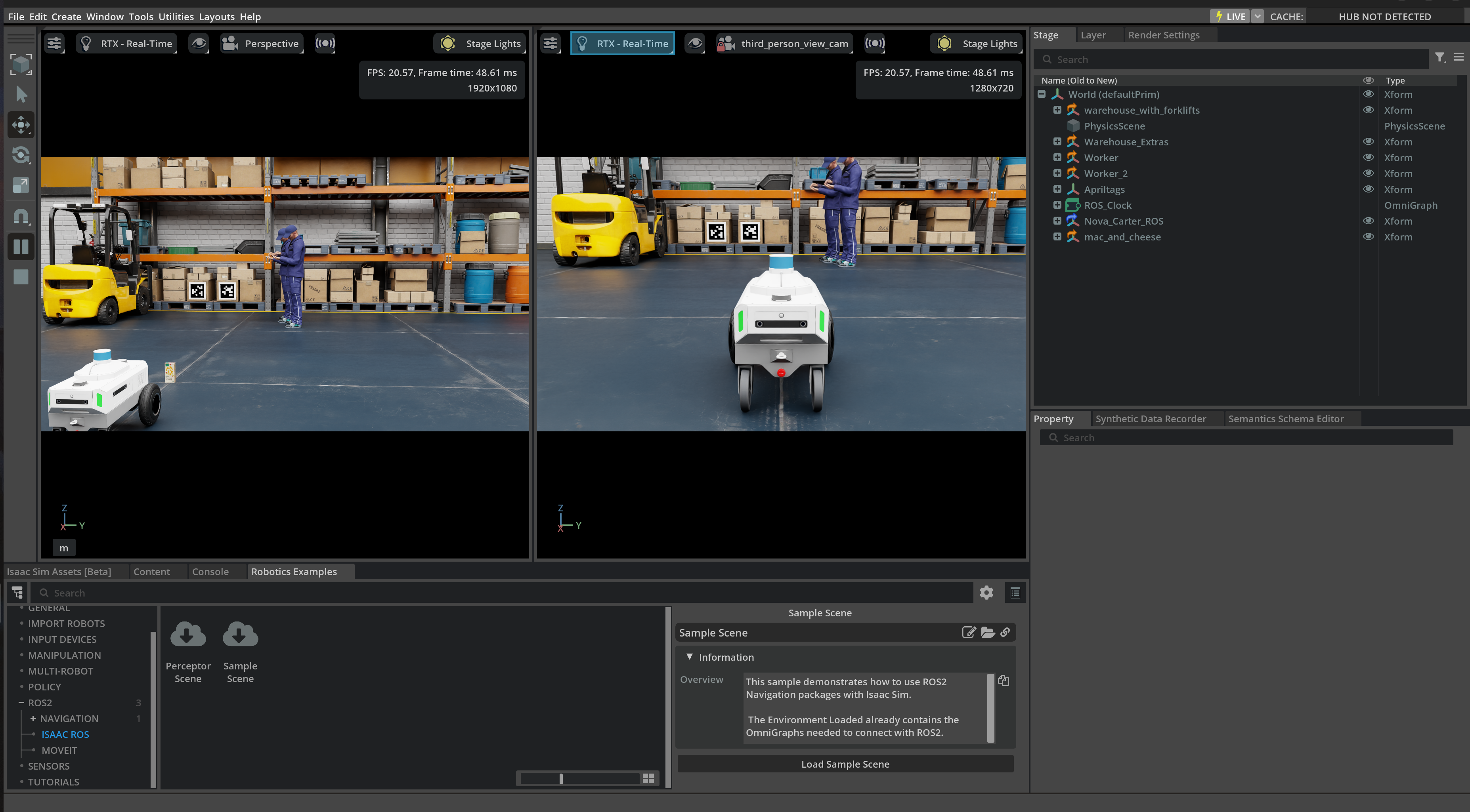This screenshot has height=812, width=1470.
Task: Activate the Rotate tool in left toolbar
Action: [x=21, y=155]
